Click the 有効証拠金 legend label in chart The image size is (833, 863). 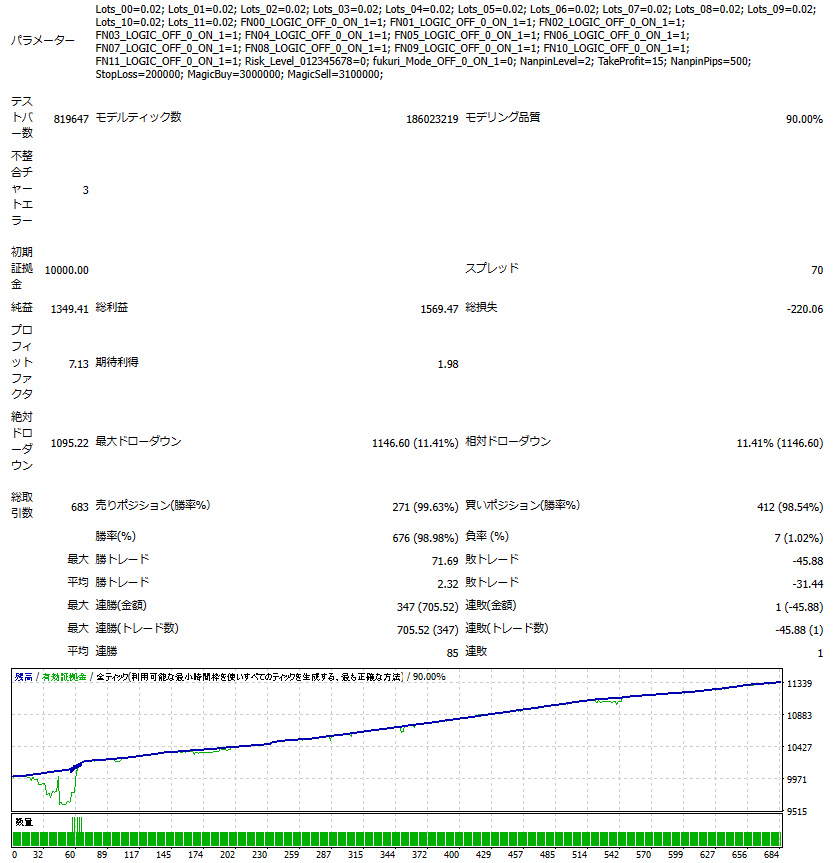(64, 678)
